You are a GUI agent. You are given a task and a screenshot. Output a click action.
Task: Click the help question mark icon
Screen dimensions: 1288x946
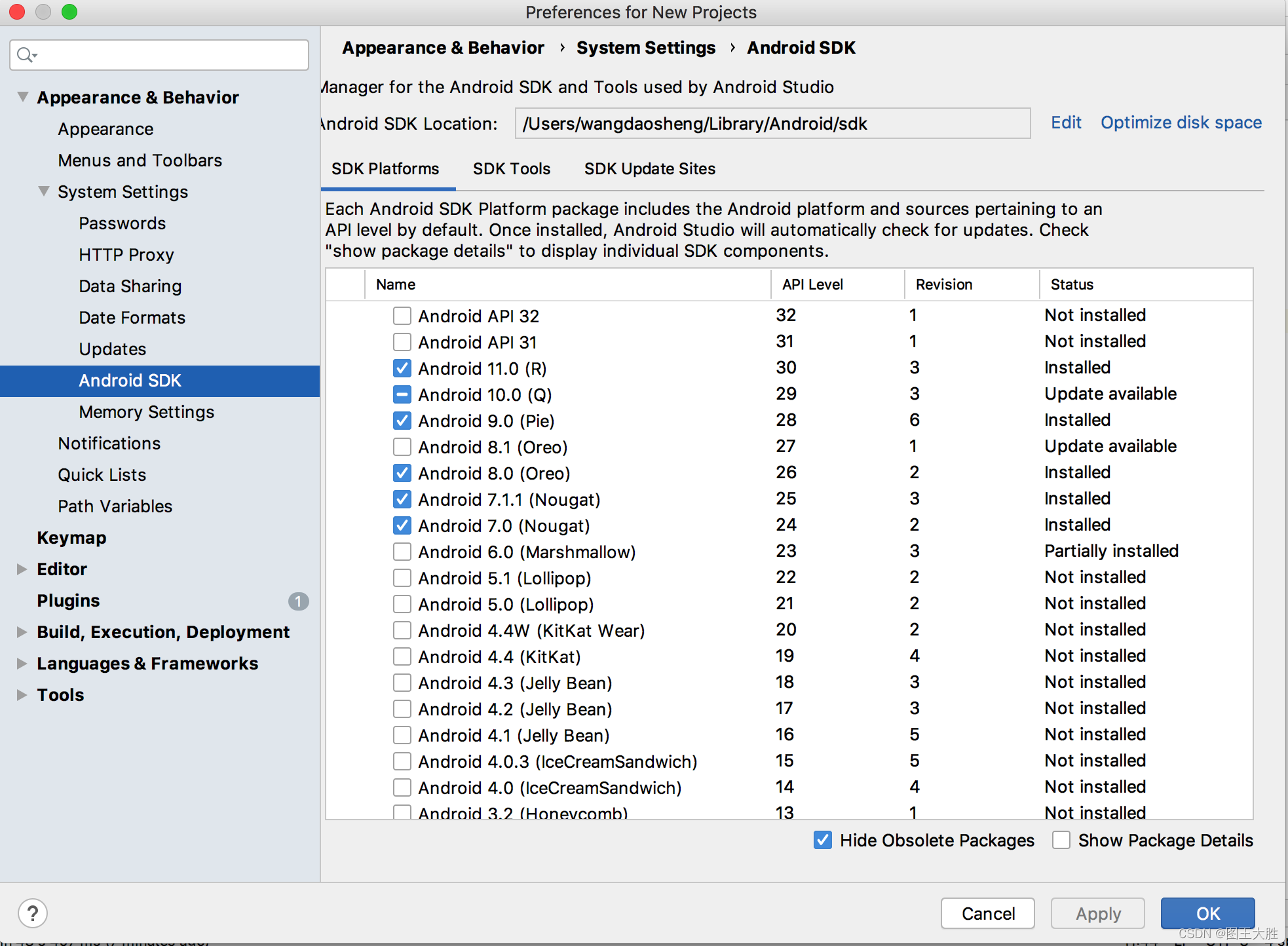pos(32,913)
